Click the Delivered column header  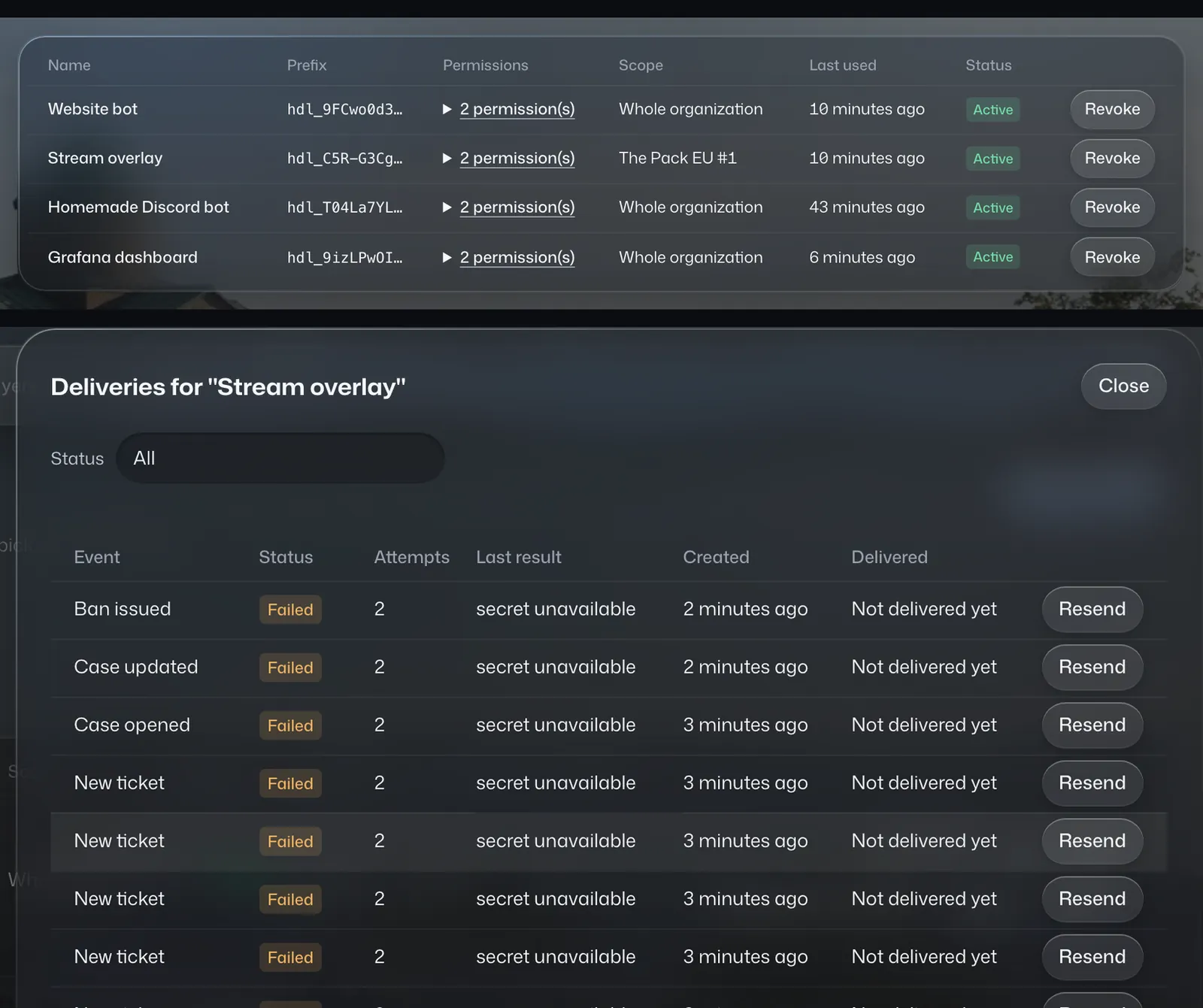[889, 557]
